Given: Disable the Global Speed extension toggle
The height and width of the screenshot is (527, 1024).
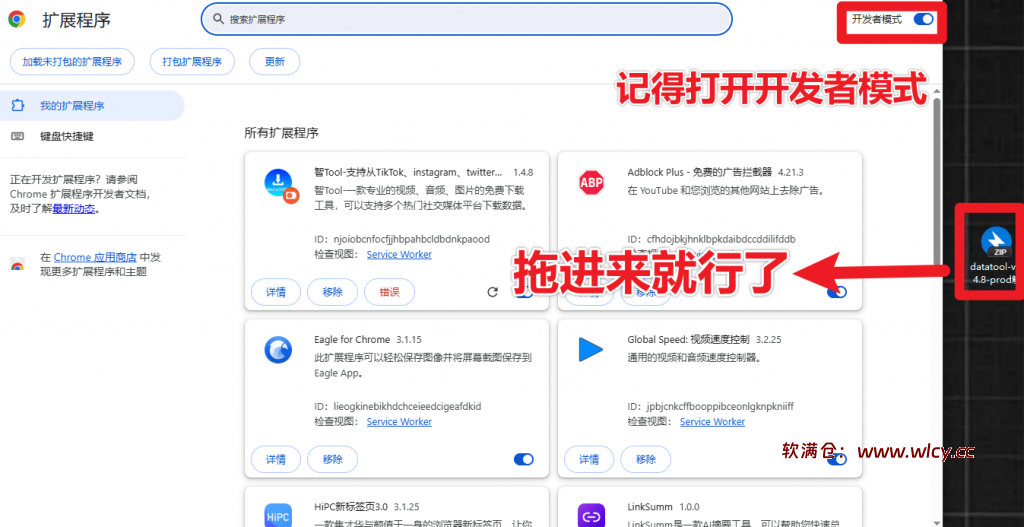Looking at the screenshot, I should pyautogui.click(x=837, y=459).
